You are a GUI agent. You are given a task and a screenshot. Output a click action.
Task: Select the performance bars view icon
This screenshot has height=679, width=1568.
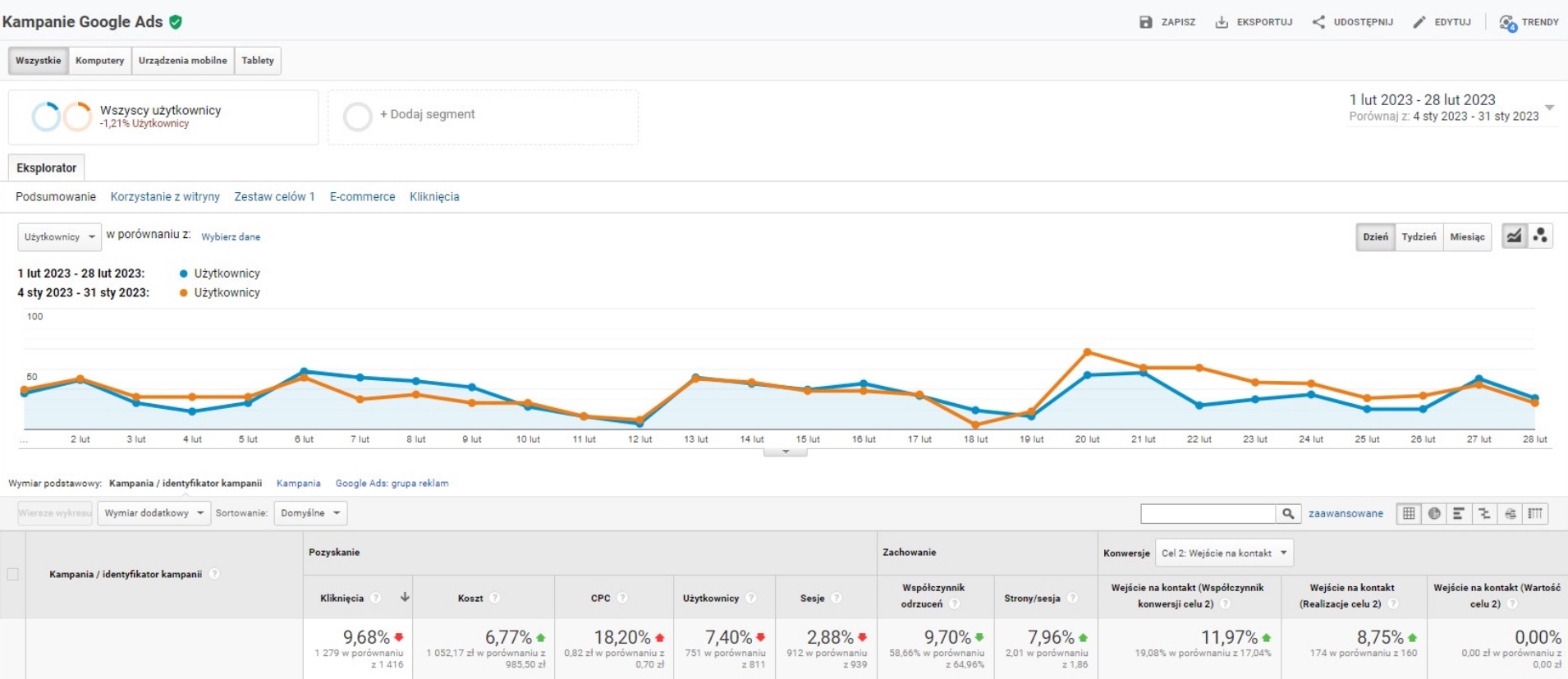point(1459,513)
